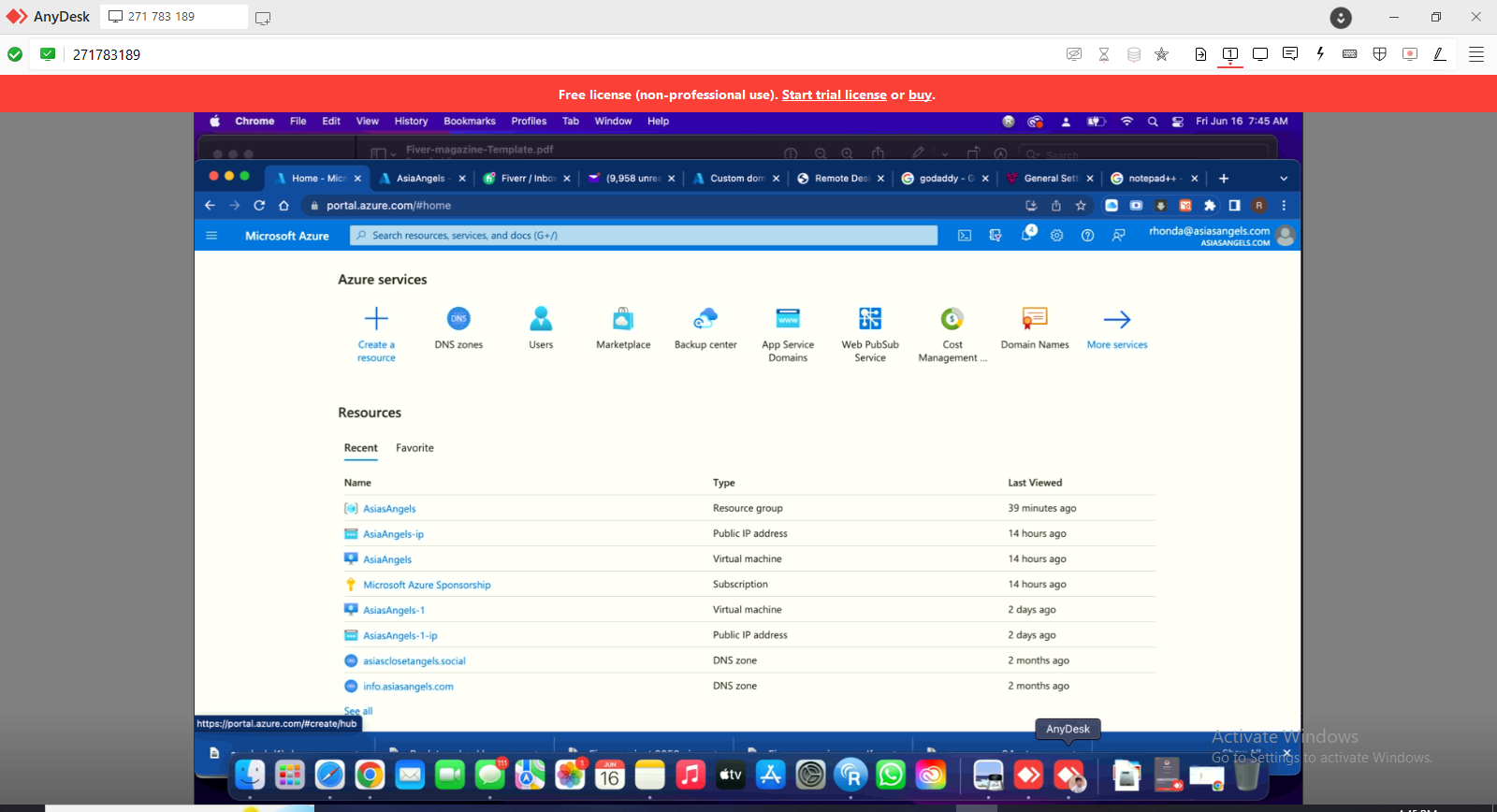Open the History menu in Mac menu bar
1497x812 pixels.
411,122
